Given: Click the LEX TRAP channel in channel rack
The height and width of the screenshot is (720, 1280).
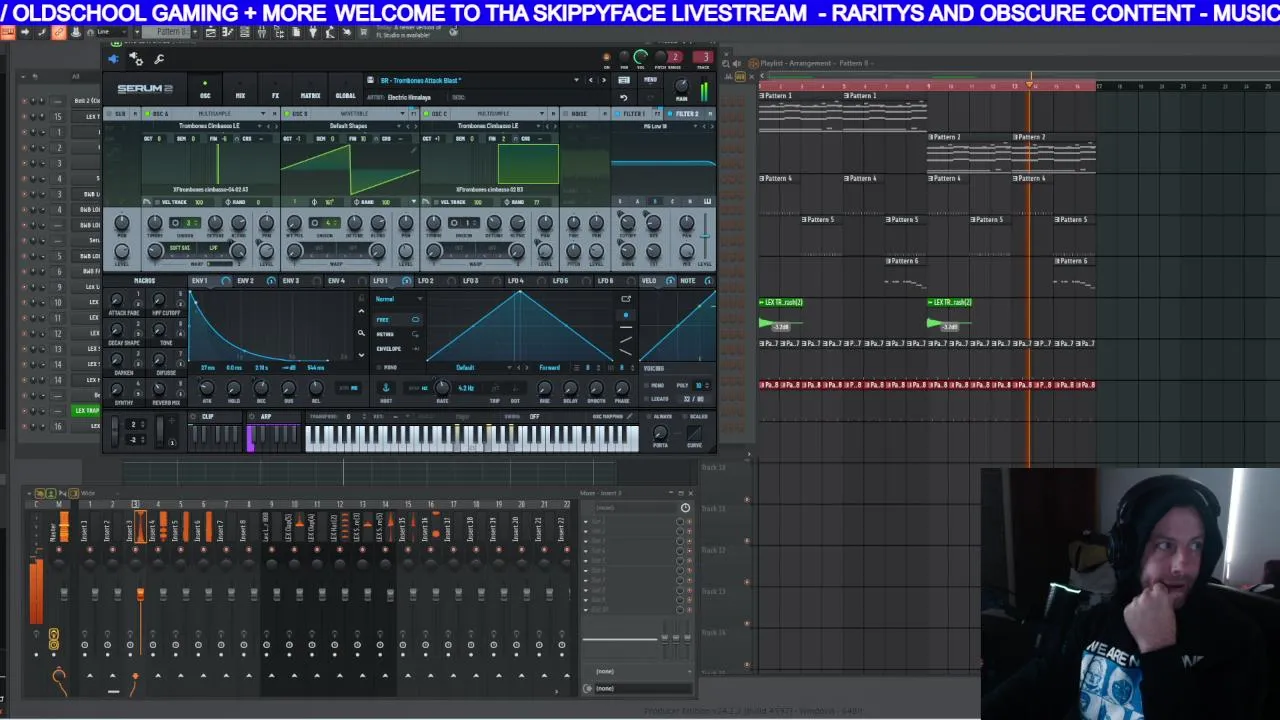Looking at the screenshot, I should point(87,410).
